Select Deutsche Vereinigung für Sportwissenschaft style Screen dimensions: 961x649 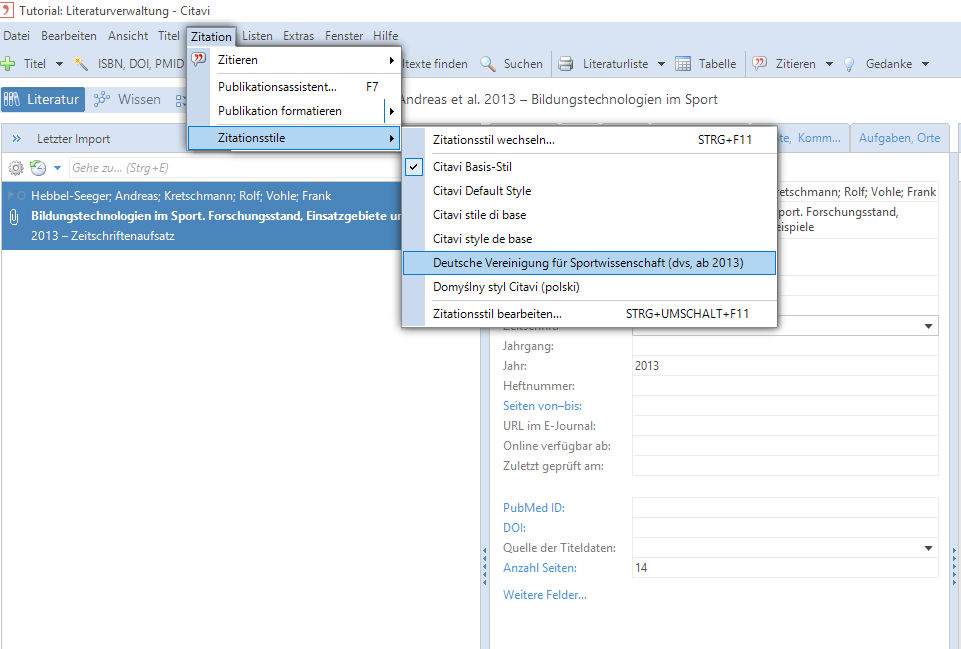(589, 263)
